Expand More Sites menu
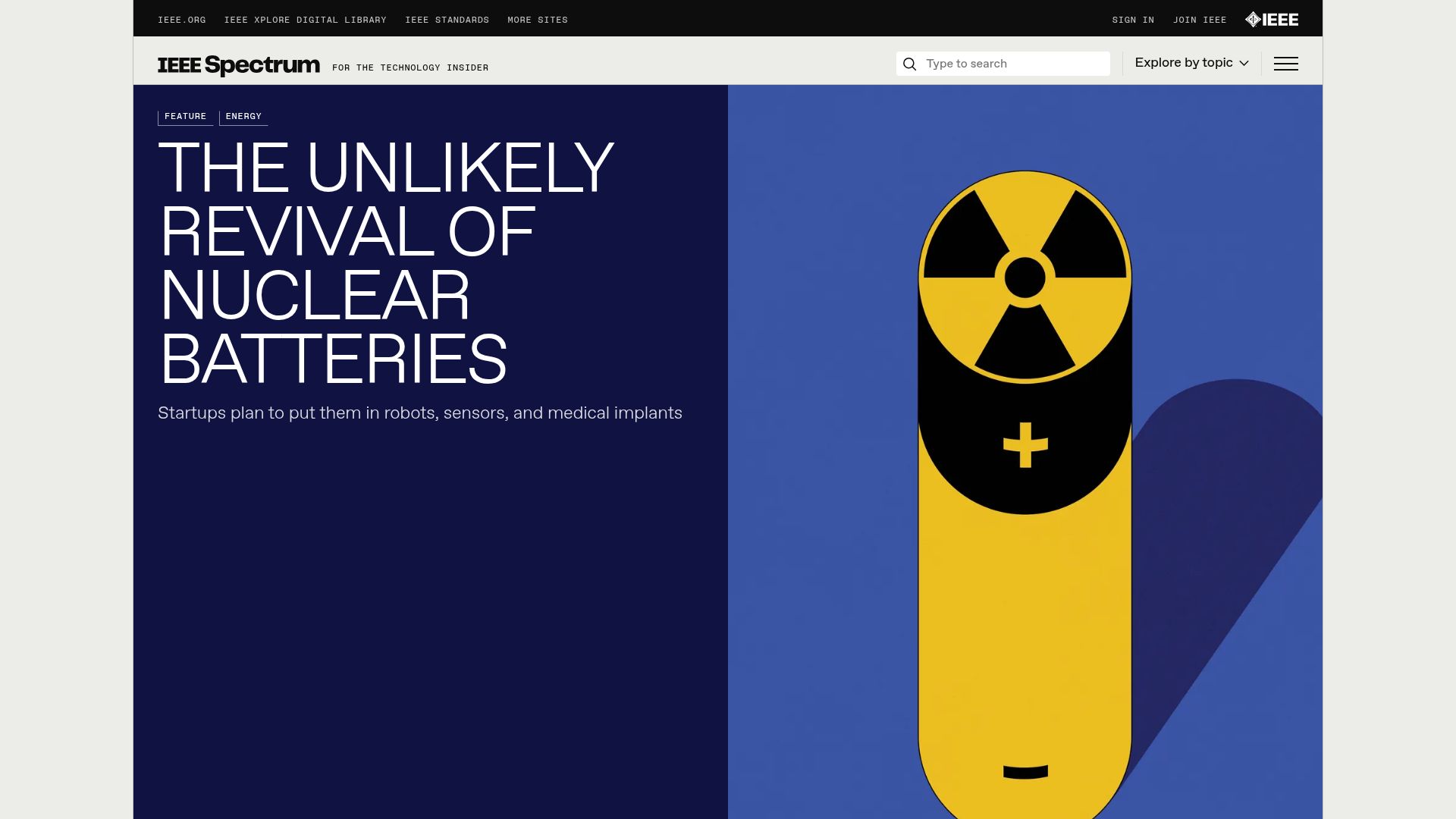 pyautogui.click(x=538, y=20)
